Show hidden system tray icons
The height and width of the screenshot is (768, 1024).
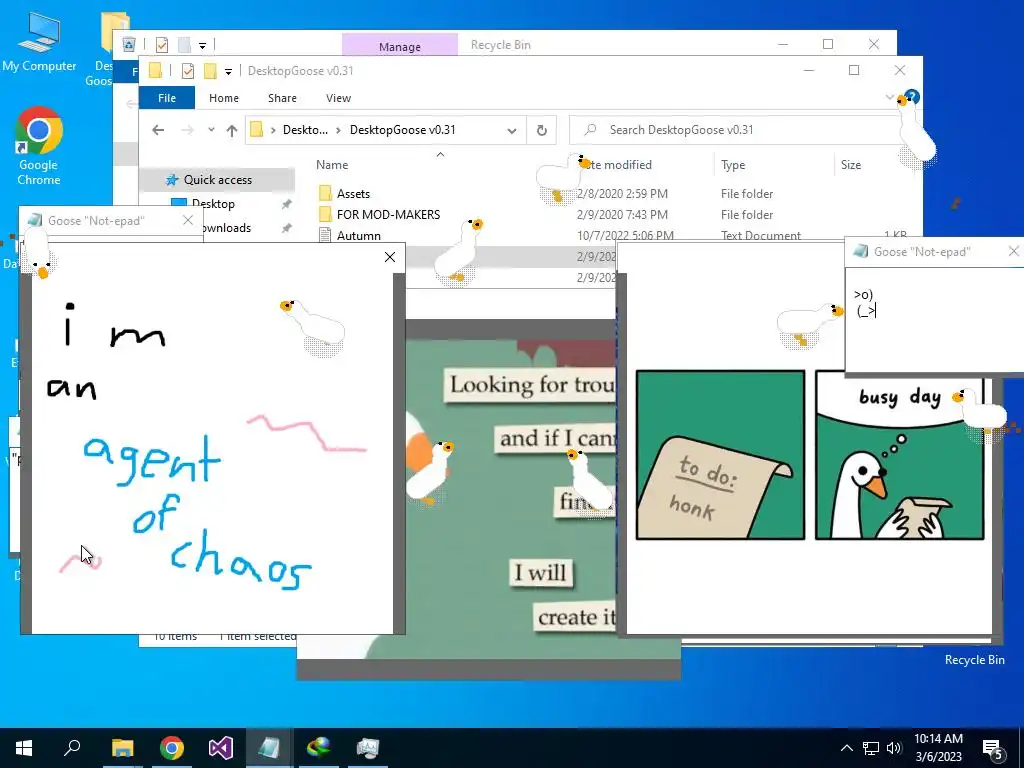(846, 748)
